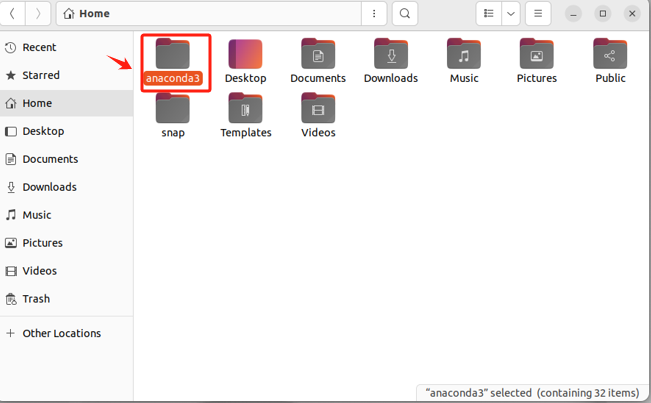651x403 pixels.
Task: Select the snap folder icon
Action: [173, 108]
